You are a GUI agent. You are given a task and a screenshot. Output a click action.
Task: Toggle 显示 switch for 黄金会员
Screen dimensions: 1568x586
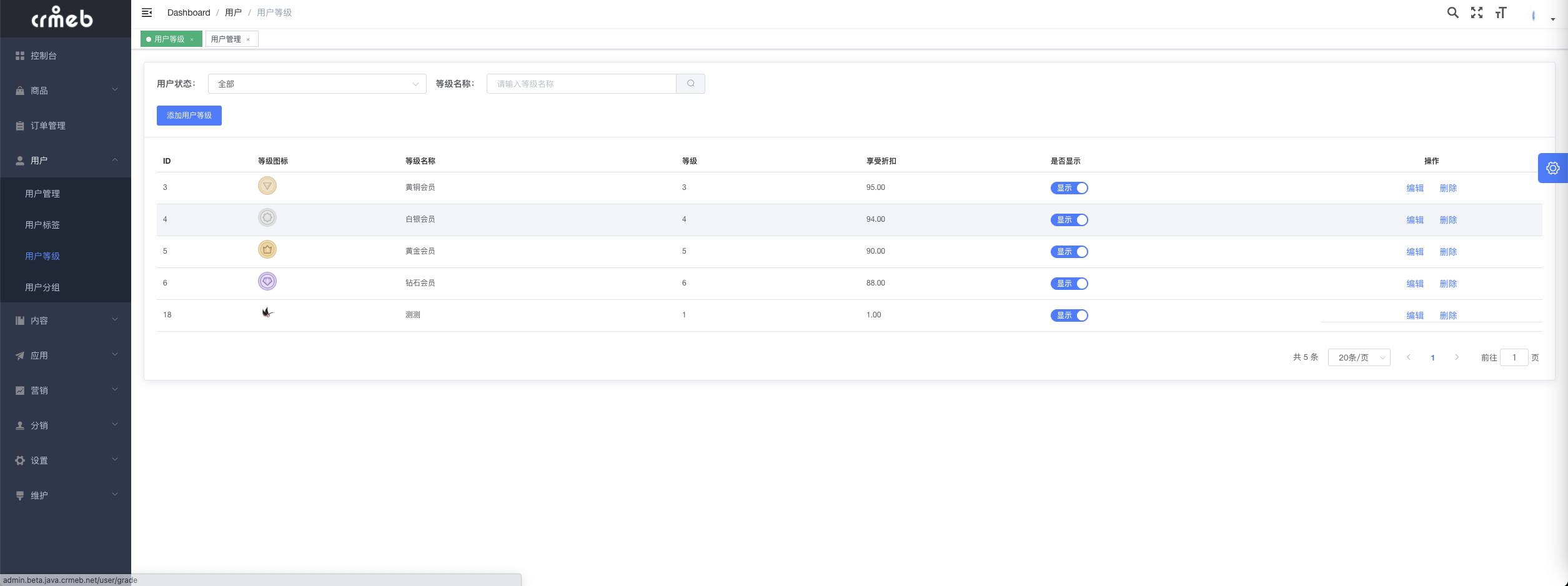coord(1069,252)
